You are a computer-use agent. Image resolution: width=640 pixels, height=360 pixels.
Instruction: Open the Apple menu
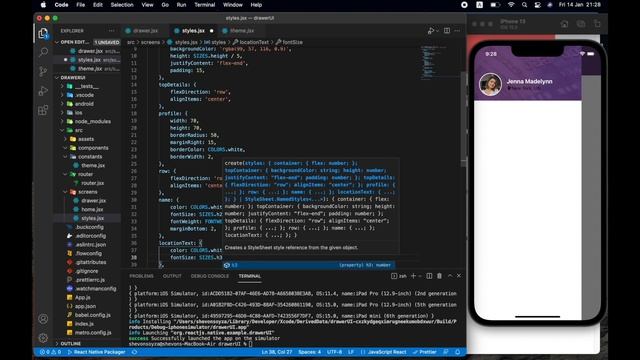point(43,5)
